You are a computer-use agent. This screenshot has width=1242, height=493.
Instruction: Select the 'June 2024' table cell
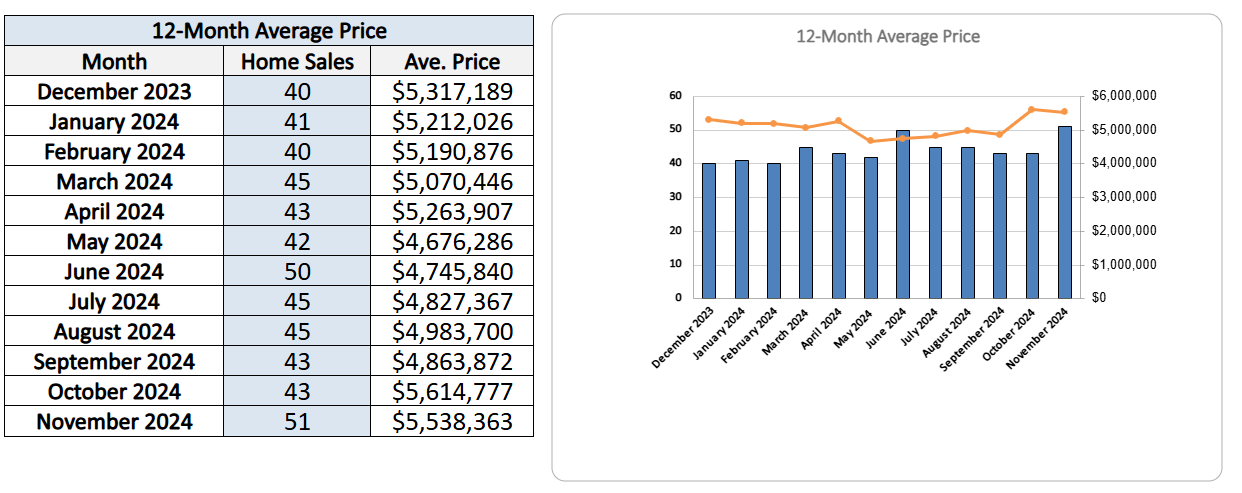tap(114, 271)
